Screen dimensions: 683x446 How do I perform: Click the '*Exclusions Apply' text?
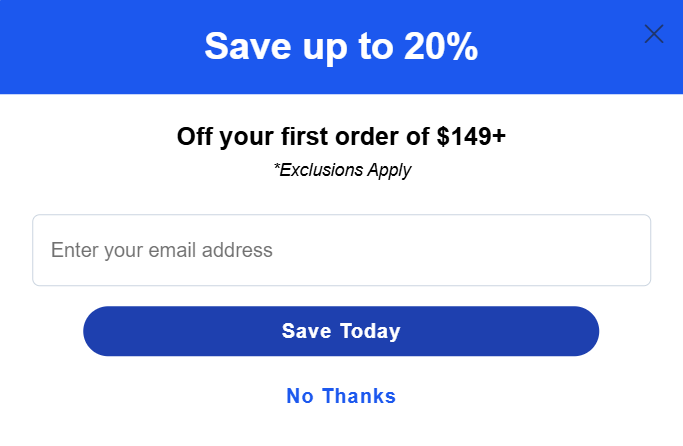click(x=342, y=170)
